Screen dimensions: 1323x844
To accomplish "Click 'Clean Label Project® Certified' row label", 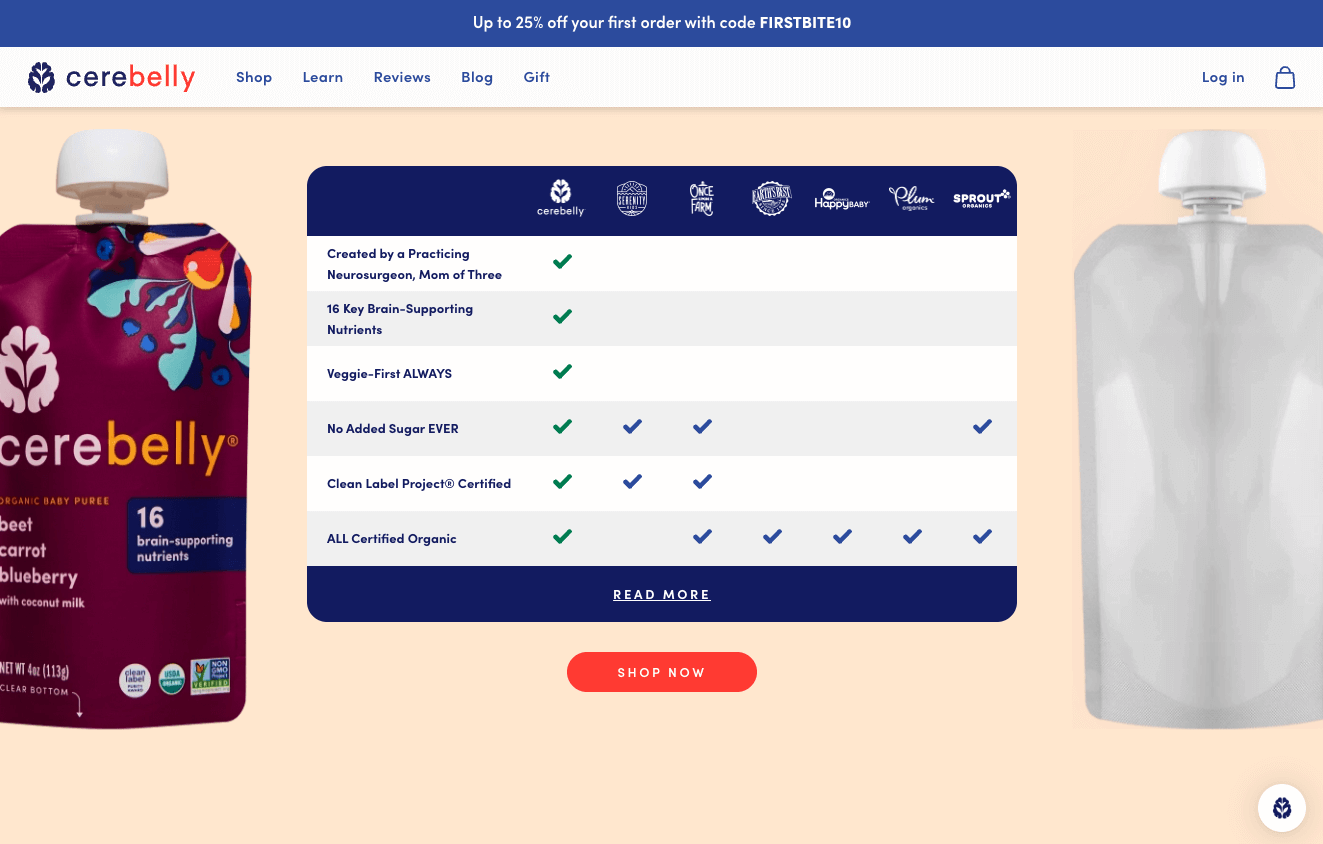I will pyautogui.click(x=419, y=484).
